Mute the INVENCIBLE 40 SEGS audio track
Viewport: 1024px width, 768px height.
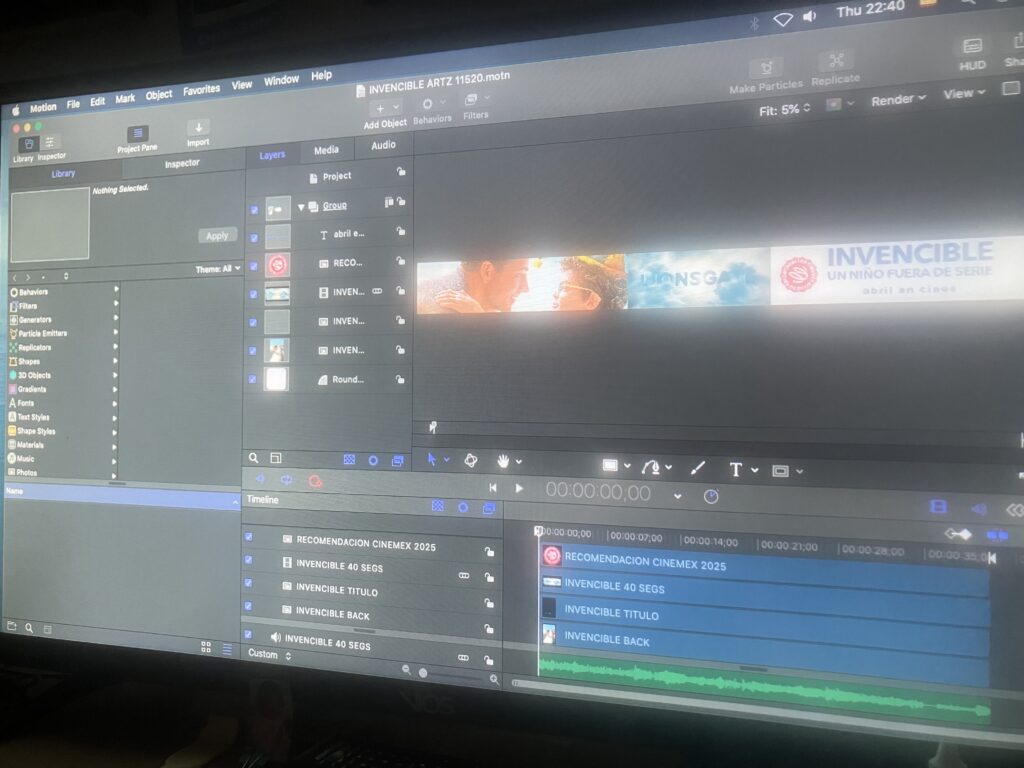(276, 637)
